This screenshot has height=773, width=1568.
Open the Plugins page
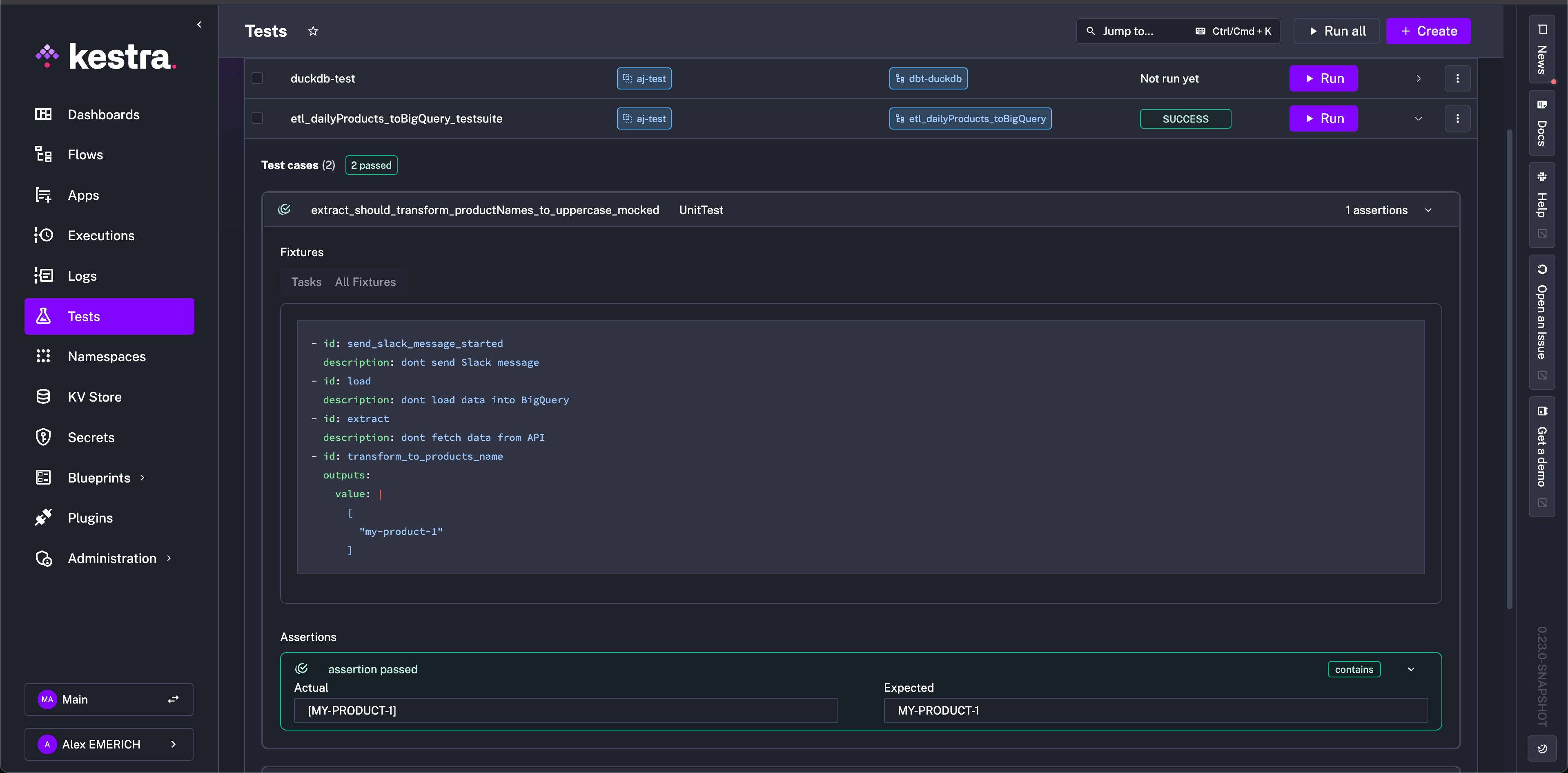[x=89, y=517]
